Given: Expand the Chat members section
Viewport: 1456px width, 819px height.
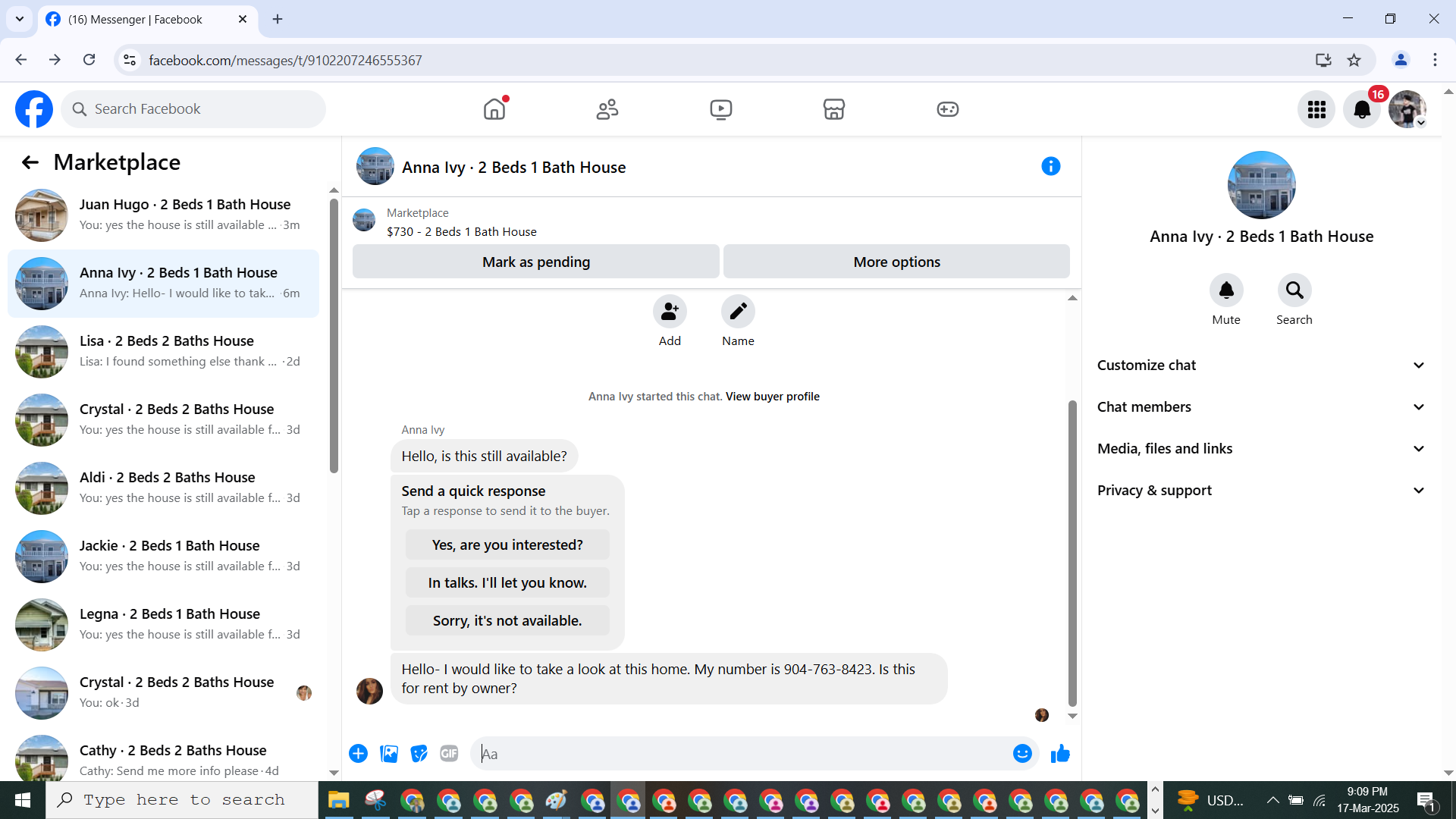Looking at the screenshot, I should [1261, 407].
